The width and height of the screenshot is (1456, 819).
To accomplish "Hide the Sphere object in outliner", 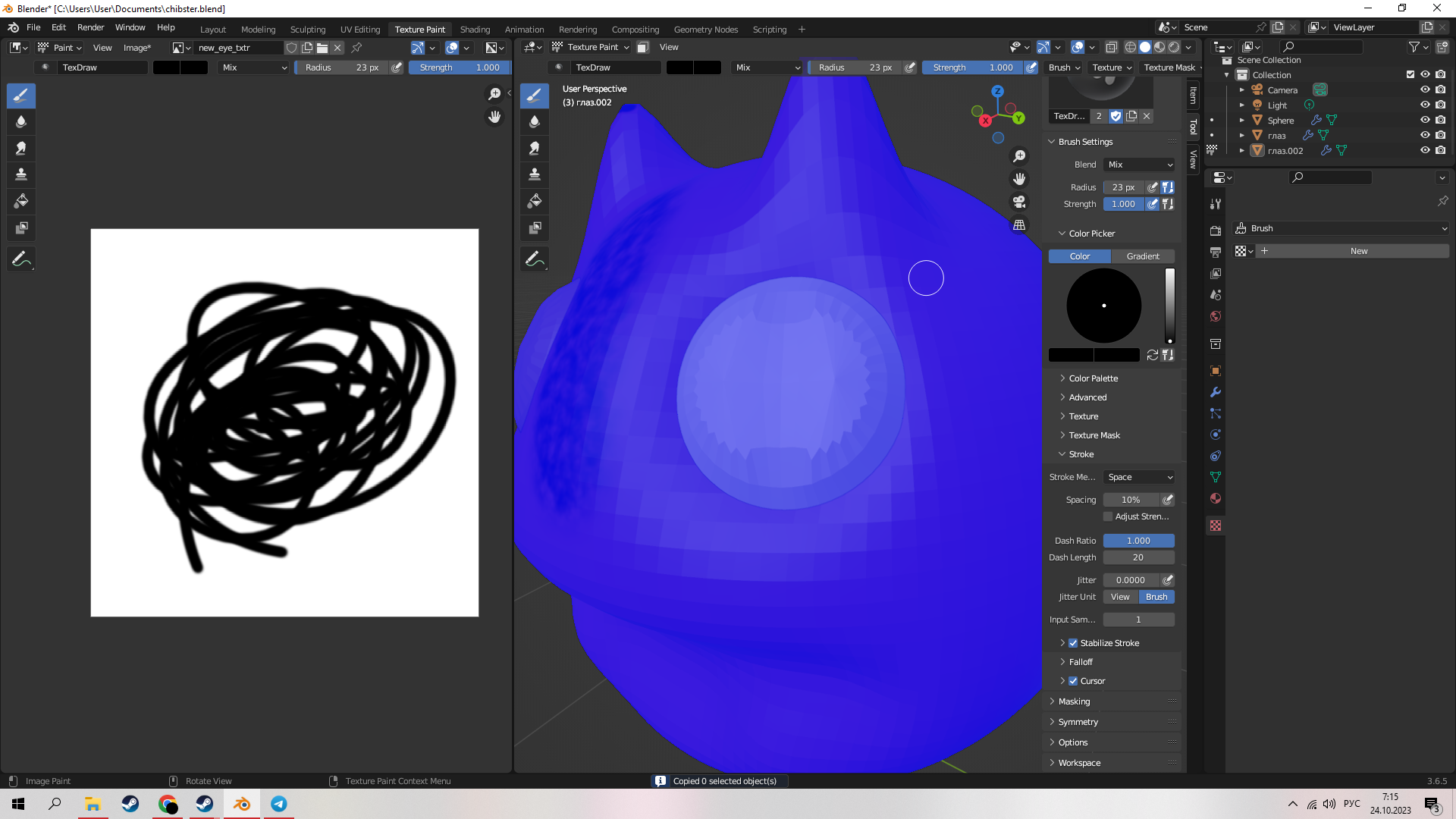I will (x=1425, y=120).
